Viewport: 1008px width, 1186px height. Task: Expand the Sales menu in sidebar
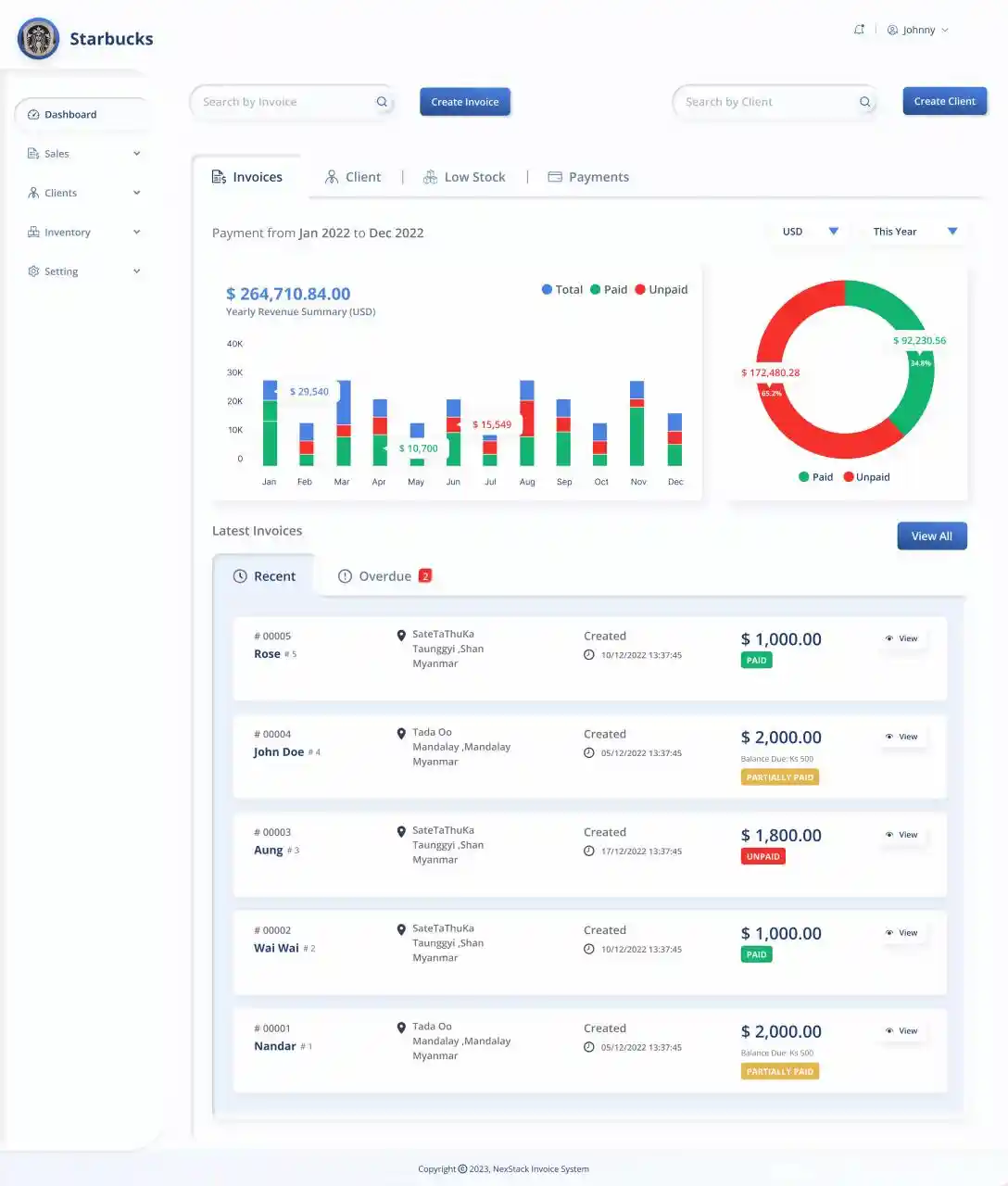tap(83, 154)
